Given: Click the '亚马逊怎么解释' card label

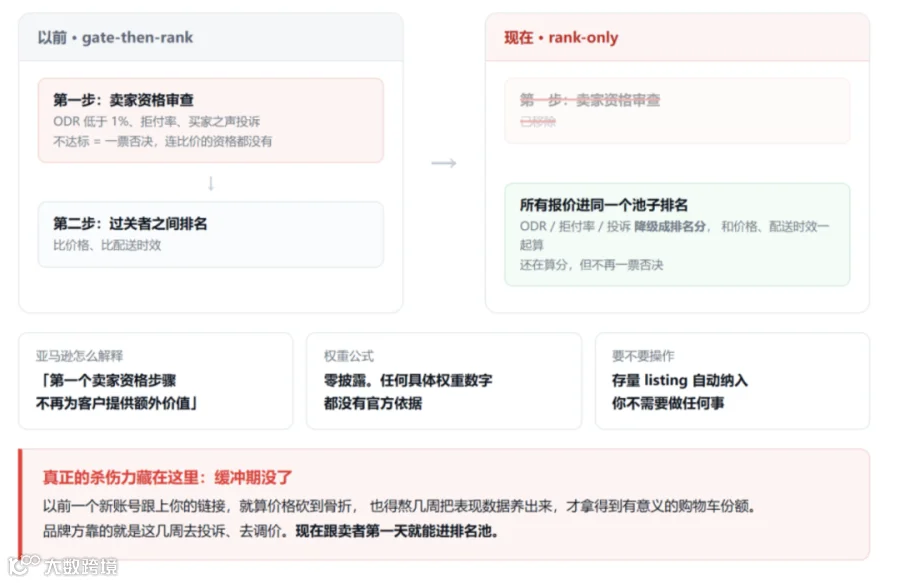Looking at the screenshot, I should point(79,356).
